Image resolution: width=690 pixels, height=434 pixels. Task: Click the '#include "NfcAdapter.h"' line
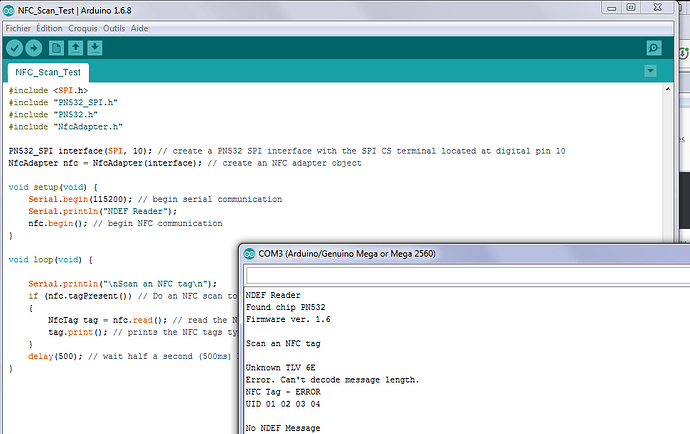66,127
